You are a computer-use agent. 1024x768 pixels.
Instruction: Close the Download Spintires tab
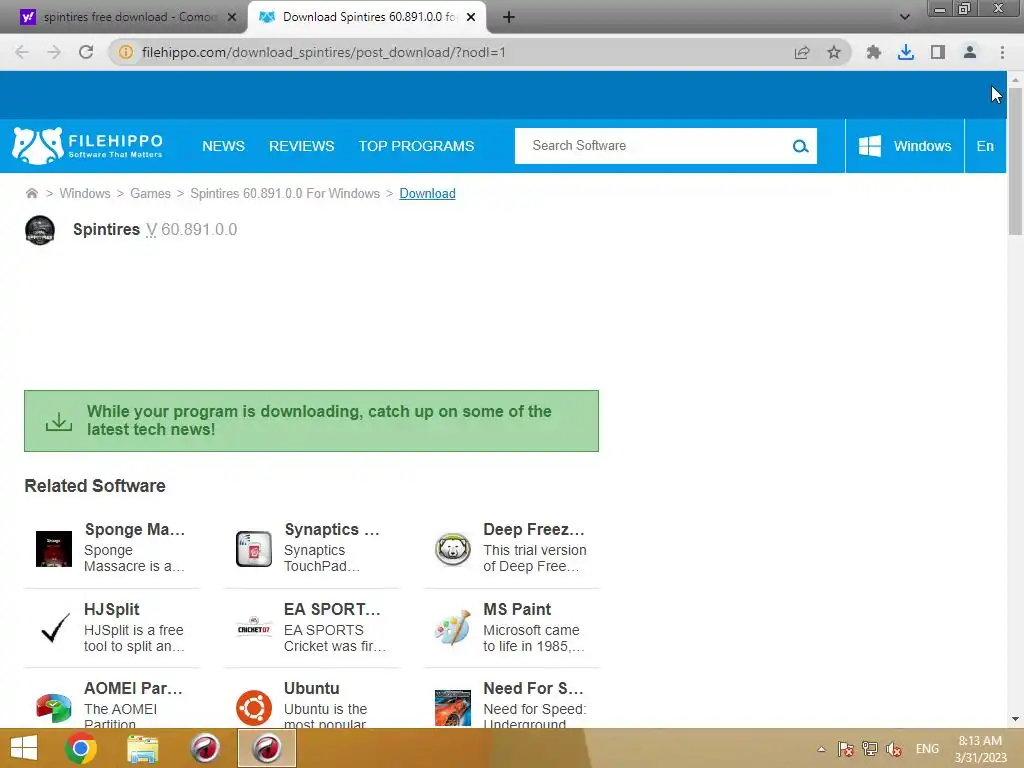coord(471,17)
